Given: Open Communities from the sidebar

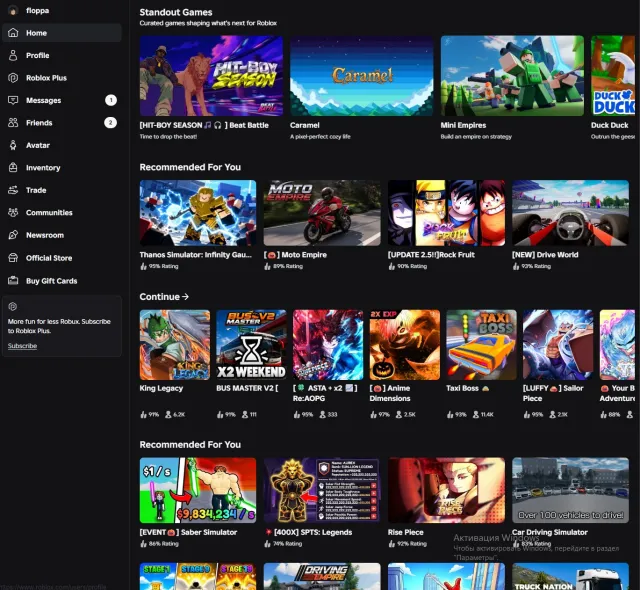Looking at the screenshot, I should click(x=62, y=212).
